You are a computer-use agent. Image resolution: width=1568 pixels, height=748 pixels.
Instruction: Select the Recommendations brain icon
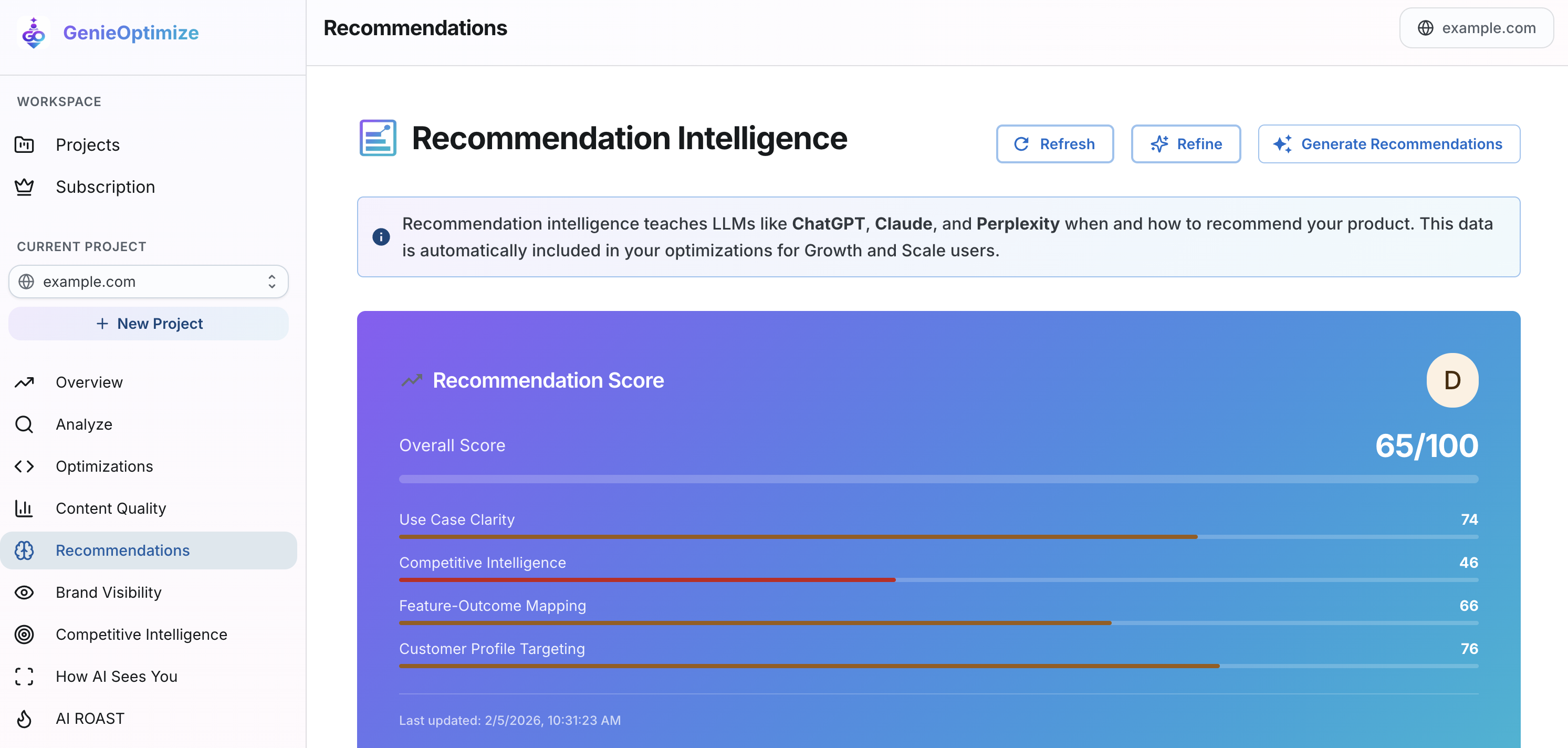[x=24, y=550]
